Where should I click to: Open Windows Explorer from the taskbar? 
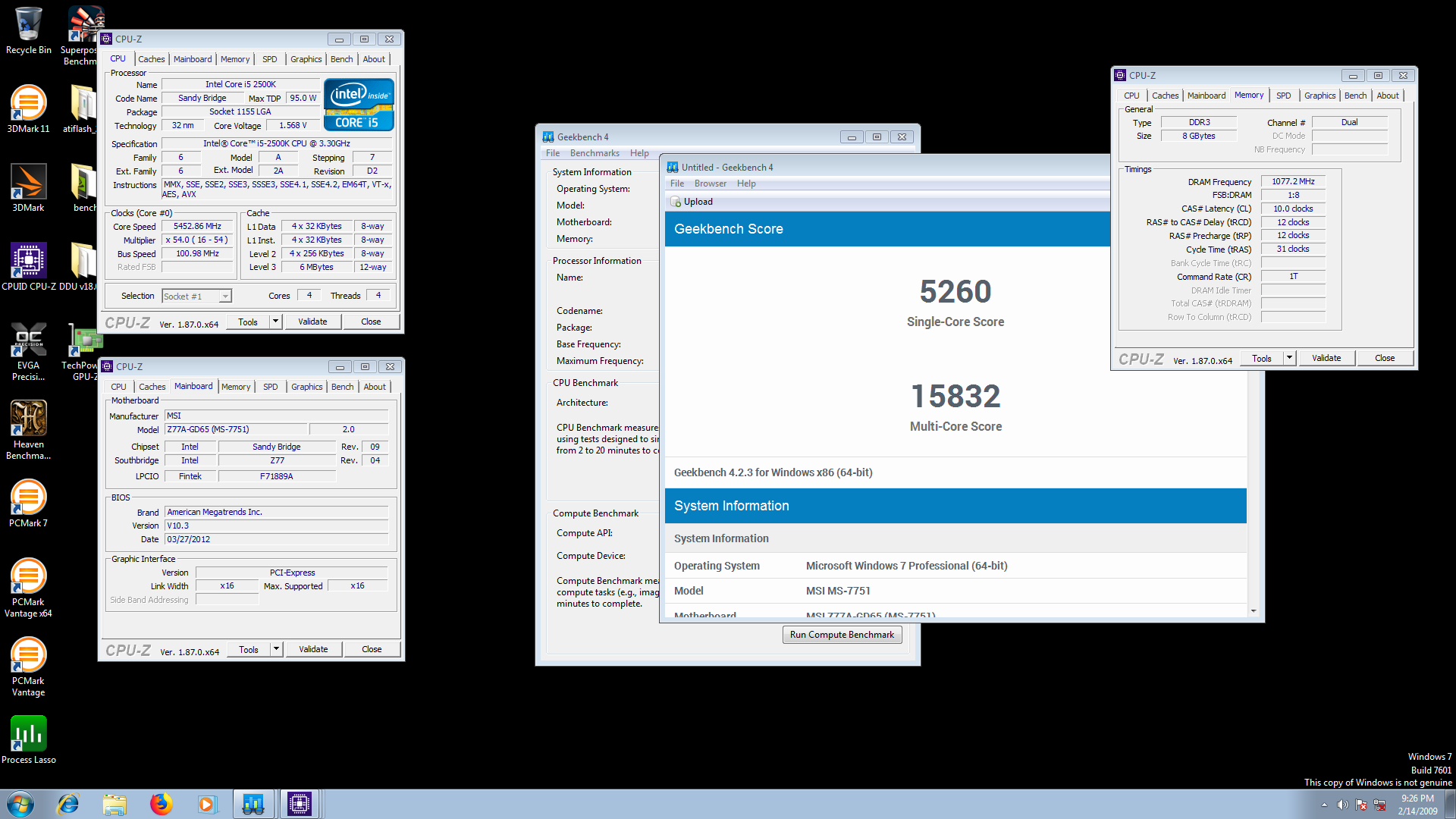coord(115,804)
